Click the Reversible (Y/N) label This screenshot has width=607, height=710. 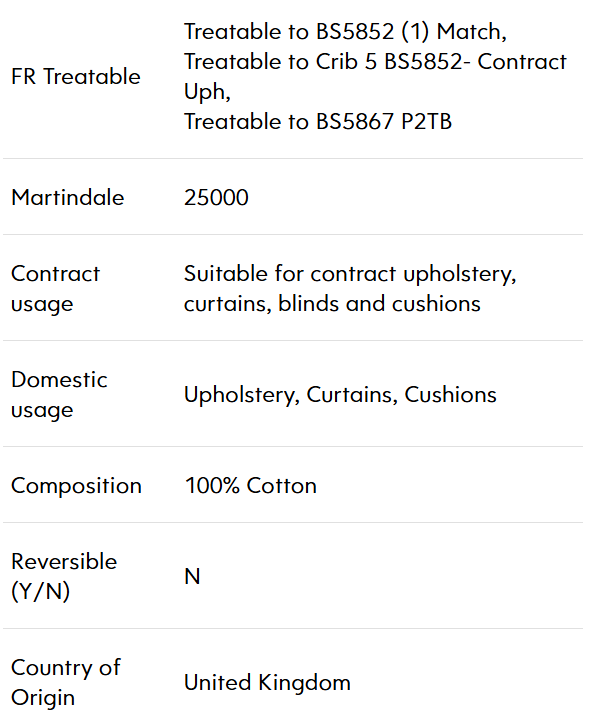(64, 576)
